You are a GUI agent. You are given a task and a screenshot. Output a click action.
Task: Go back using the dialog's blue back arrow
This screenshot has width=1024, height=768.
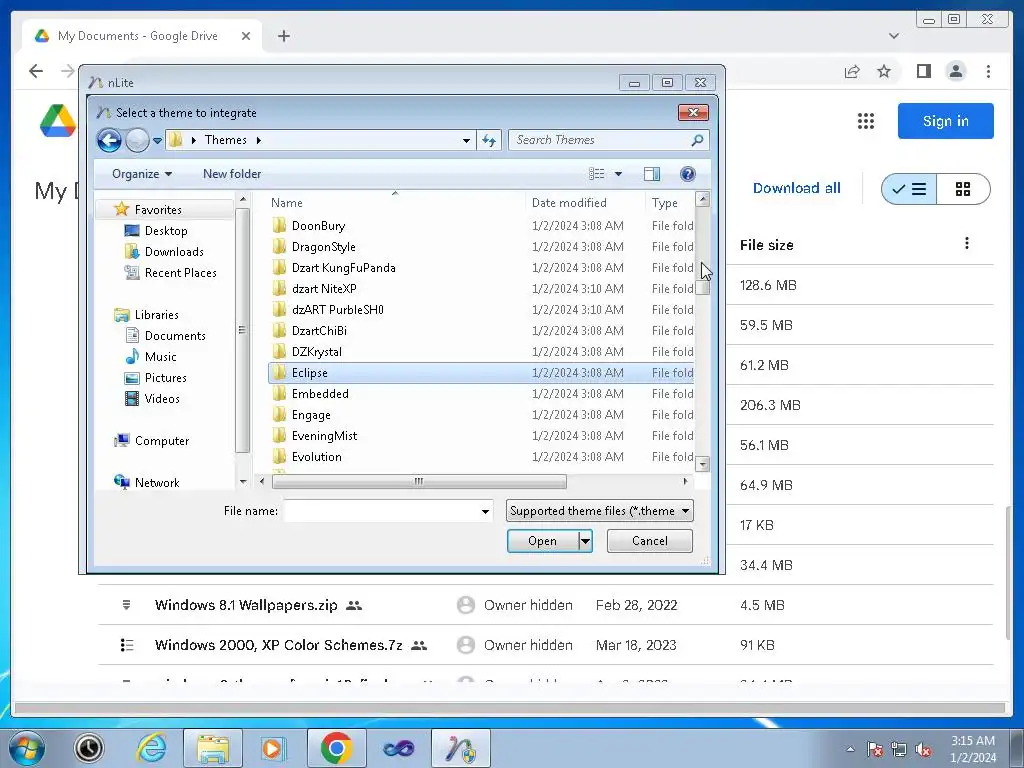pyautogui.click(x=109, y=140)
